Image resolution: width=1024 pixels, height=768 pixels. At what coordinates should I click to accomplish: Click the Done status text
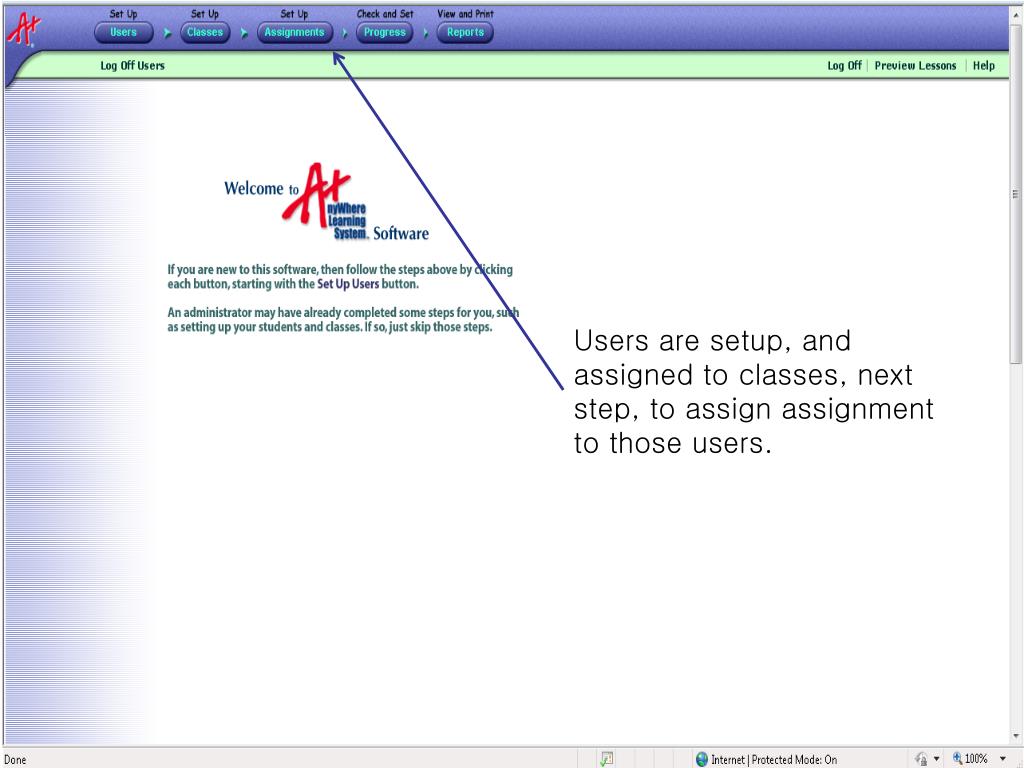[15, 760]
